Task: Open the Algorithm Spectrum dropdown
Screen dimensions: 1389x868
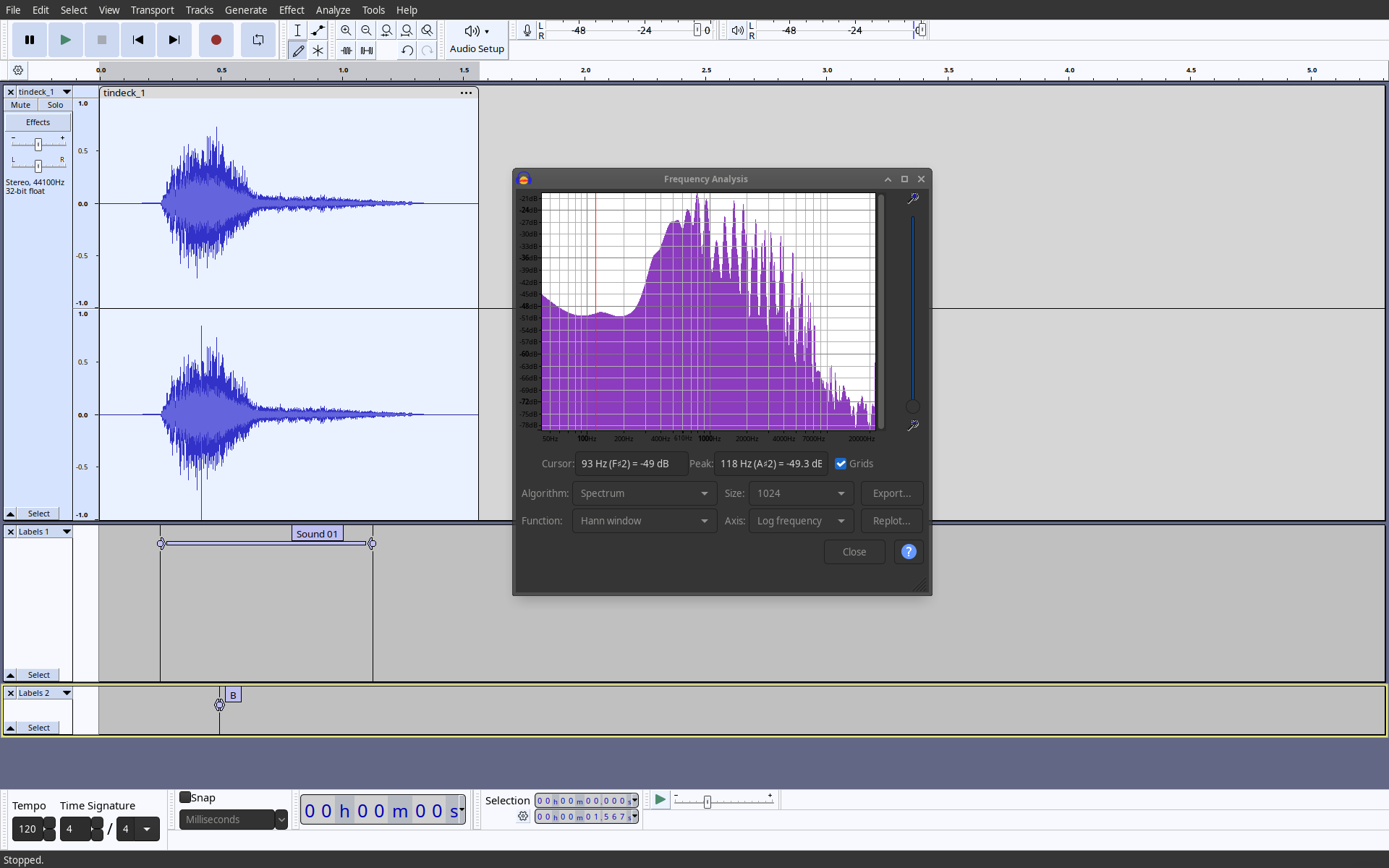Action: click(644, 493)
